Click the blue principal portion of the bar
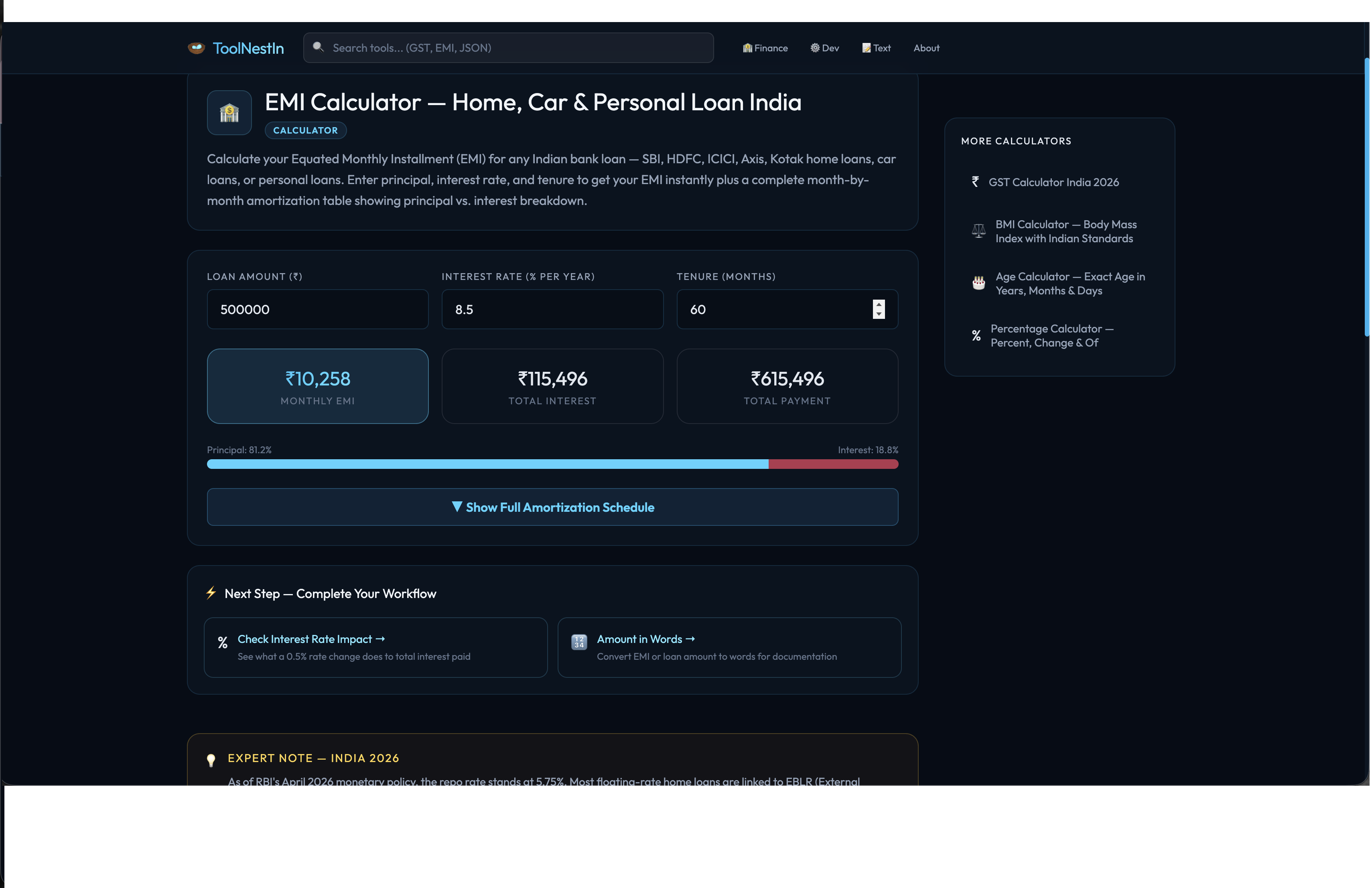This screenshot has width=1372, height=888. click(488, 464)
